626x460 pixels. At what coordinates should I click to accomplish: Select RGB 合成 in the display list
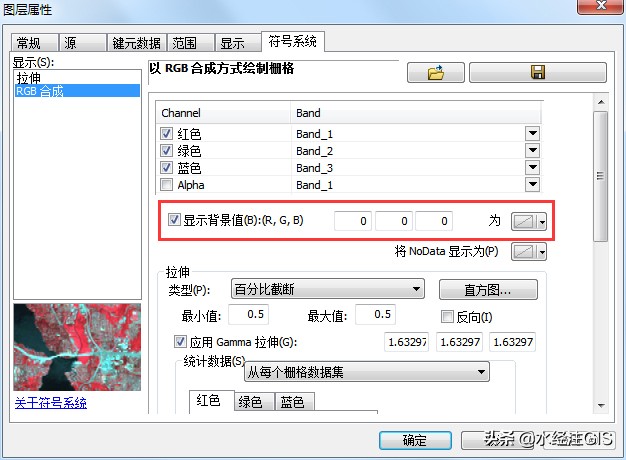click(x=77, y=91)
